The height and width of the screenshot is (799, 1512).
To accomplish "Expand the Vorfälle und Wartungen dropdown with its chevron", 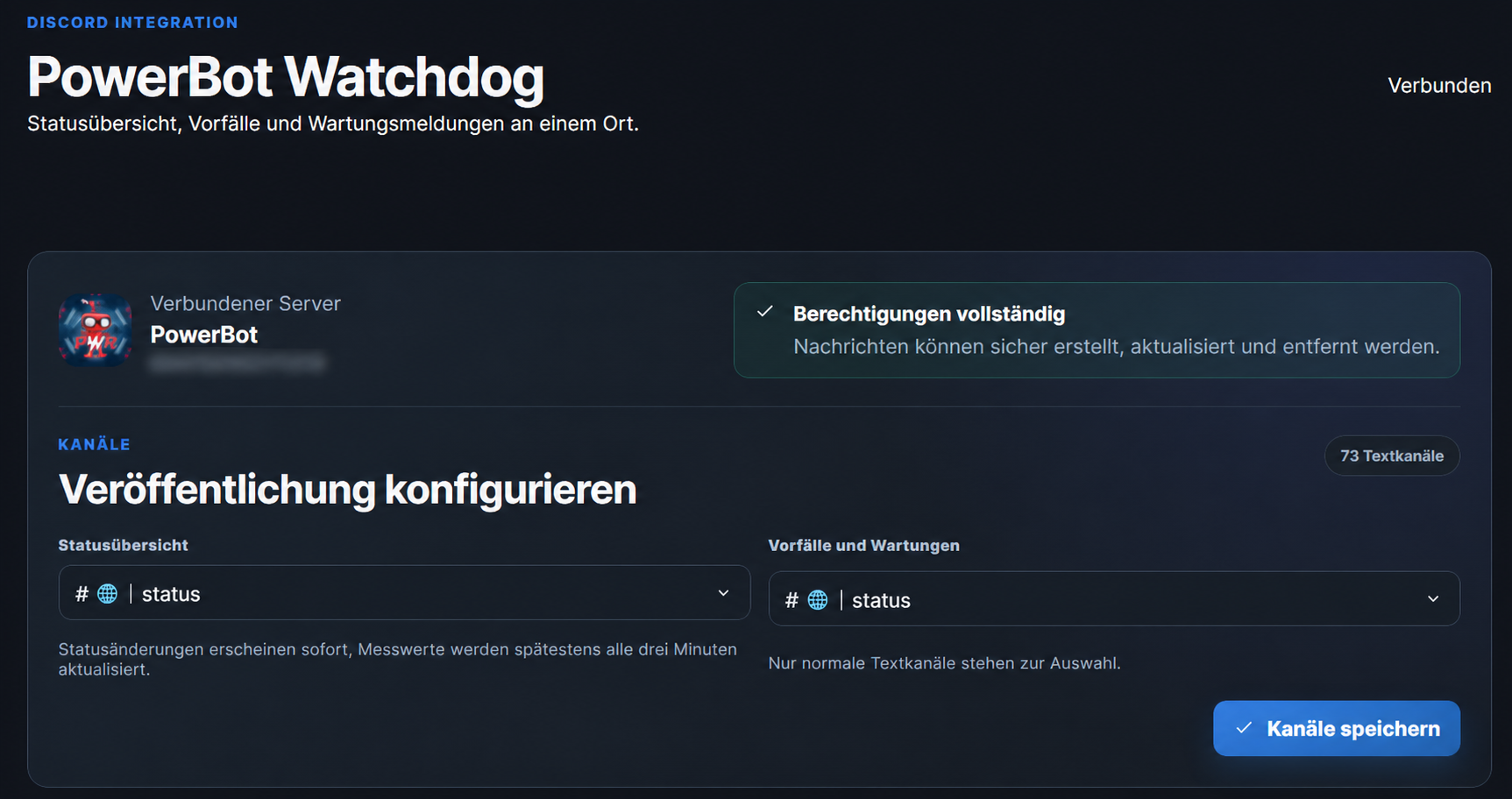I will coord(1433,599).
